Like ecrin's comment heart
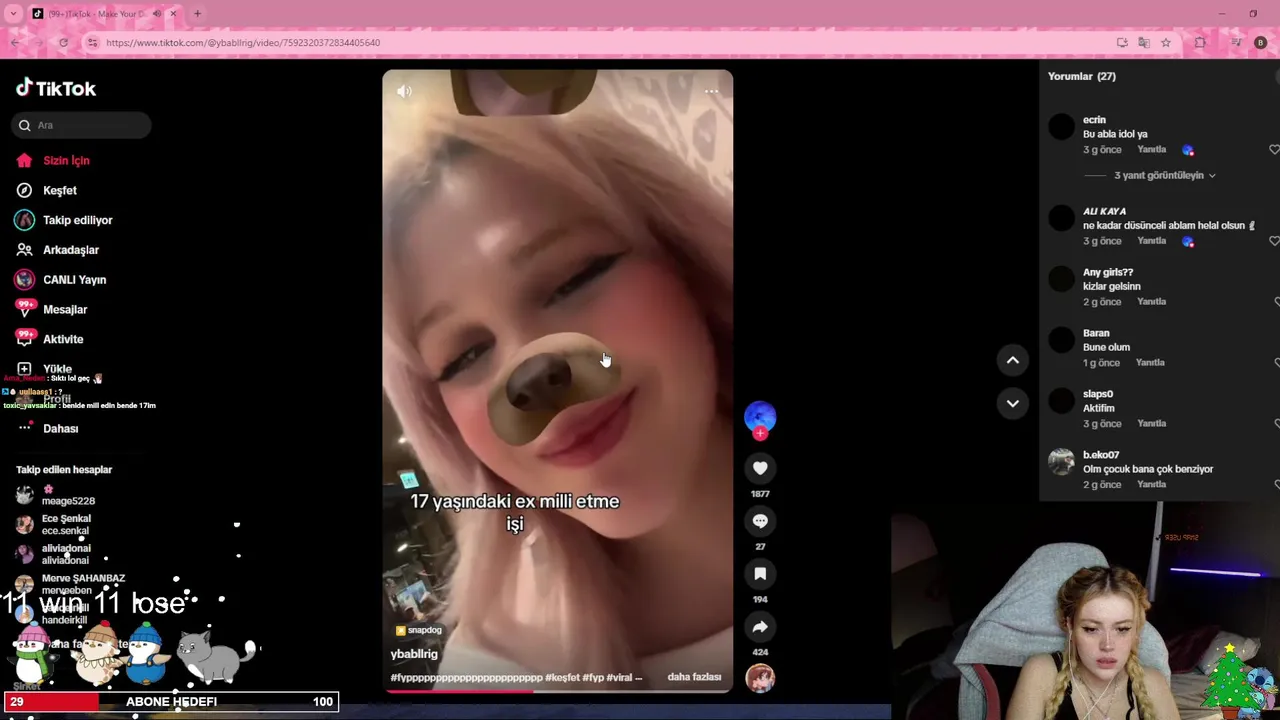 pyautogui.click(x=1274, y=149)
